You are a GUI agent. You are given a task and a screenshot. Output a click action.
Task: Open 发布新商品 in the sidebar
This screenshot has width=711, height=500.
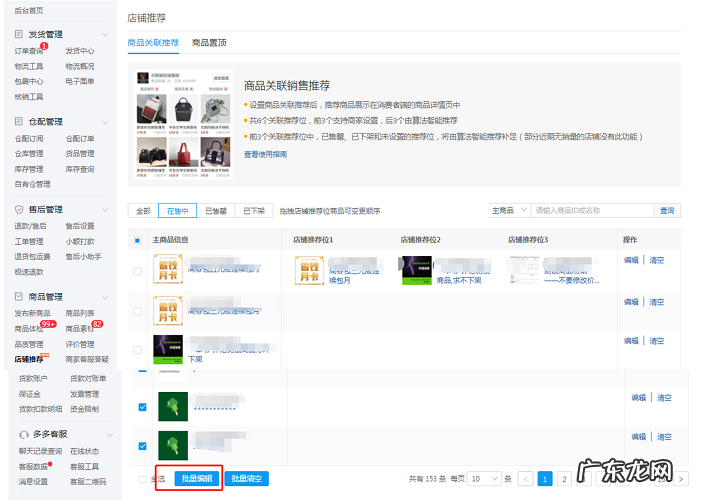33,313
